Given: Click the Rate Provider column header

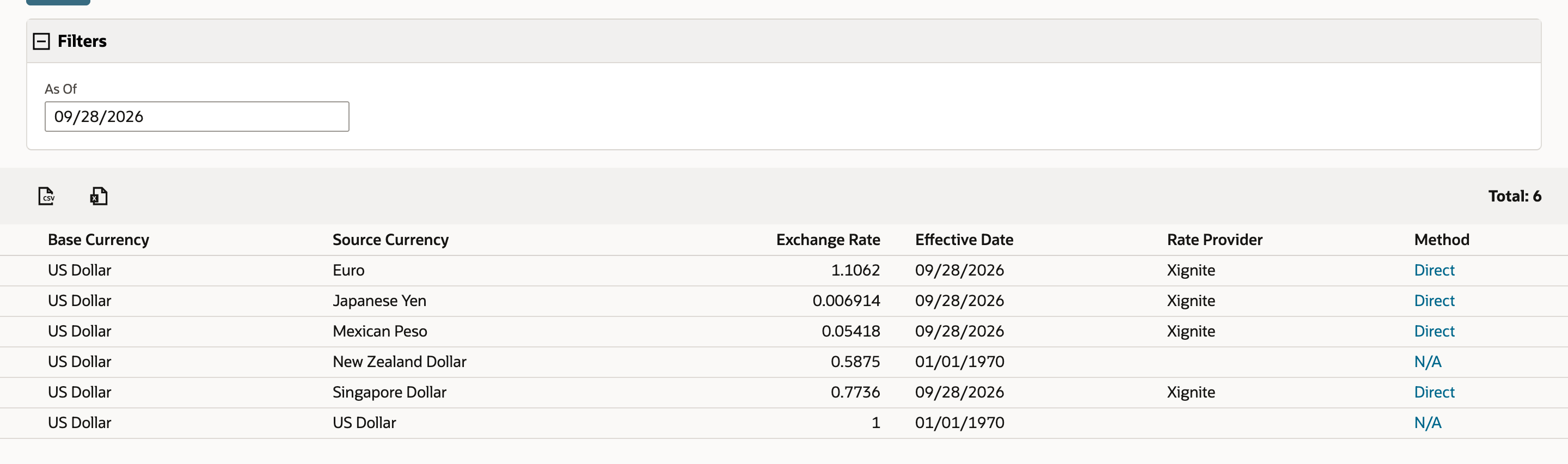Looking at the screenshot, I should pyautogui.click(x=1215, y=240).
